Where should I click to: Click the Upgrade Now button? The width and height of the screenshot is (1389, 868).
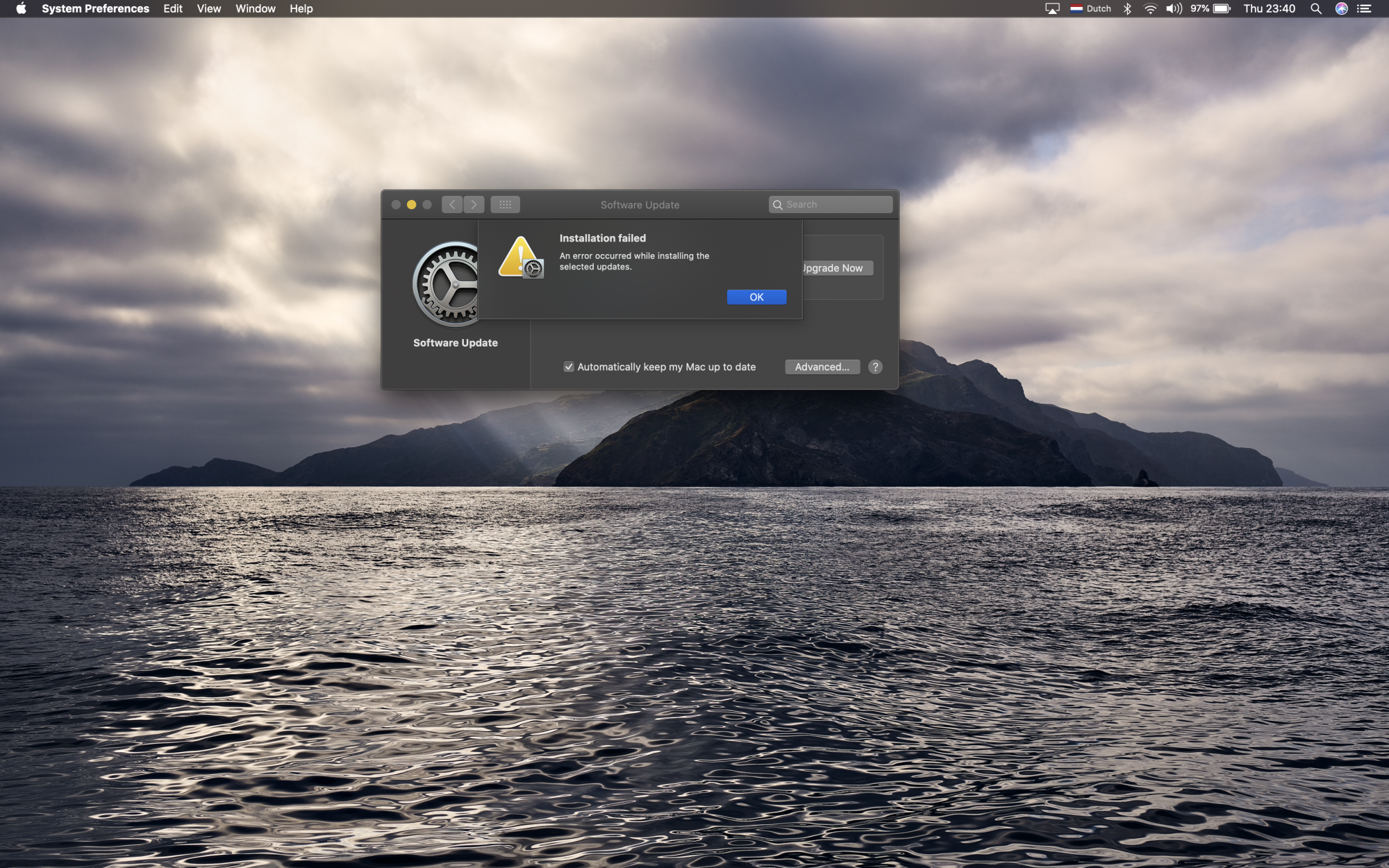pyautogui.click(x=836, y=268)
